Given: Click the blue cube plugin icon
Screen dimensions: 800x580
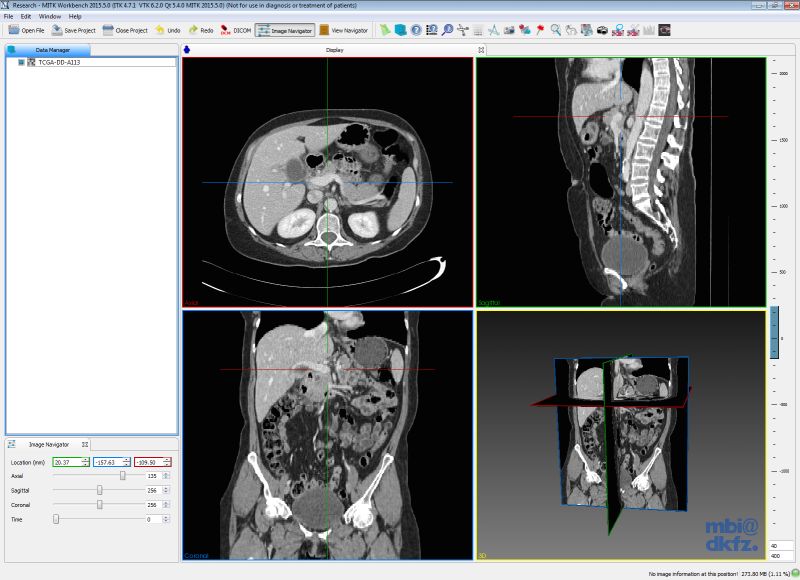Looking at the screenshot, I should click(x=401, y=30).
